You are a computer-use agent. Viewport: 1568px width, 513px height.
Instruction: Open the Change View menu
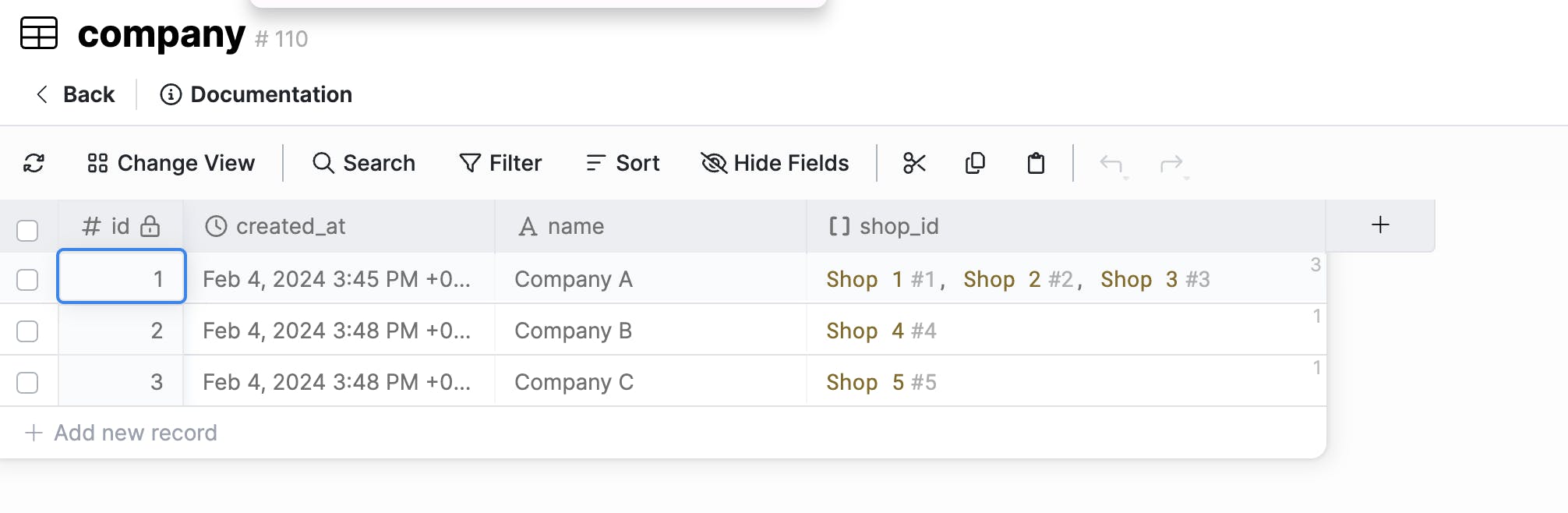coord(171,163)
